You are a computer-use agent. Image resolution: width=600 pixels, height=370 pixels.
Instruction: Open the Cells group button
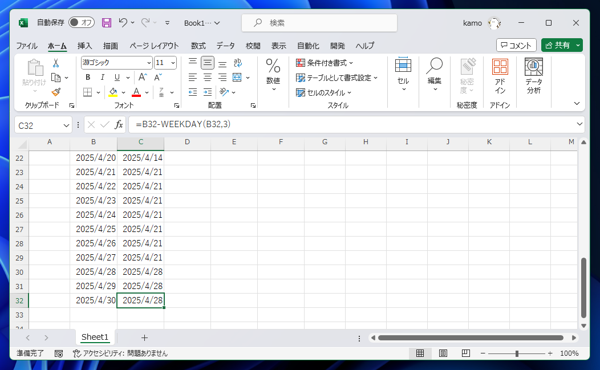403,75
